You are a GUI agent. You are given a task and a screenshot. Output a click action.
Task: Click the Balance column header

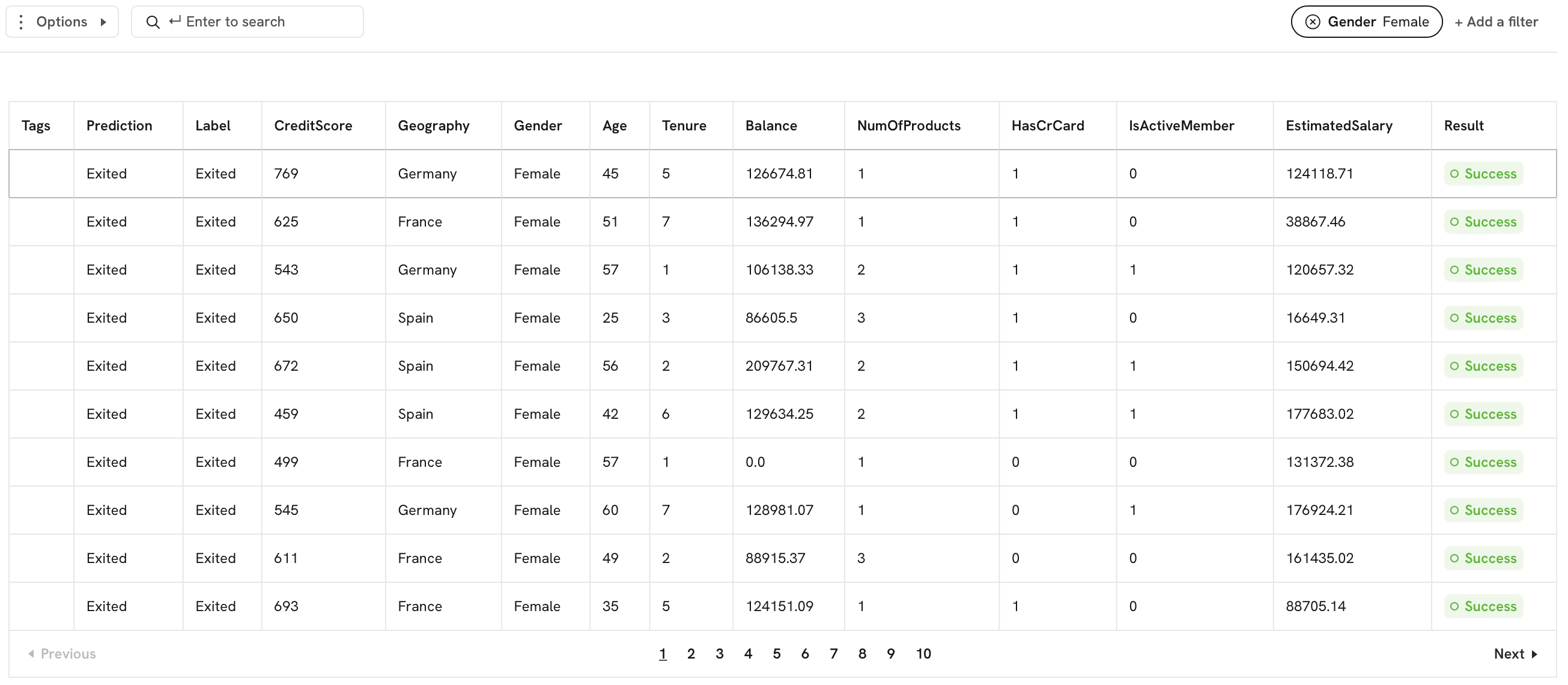(x=771, y=126)
